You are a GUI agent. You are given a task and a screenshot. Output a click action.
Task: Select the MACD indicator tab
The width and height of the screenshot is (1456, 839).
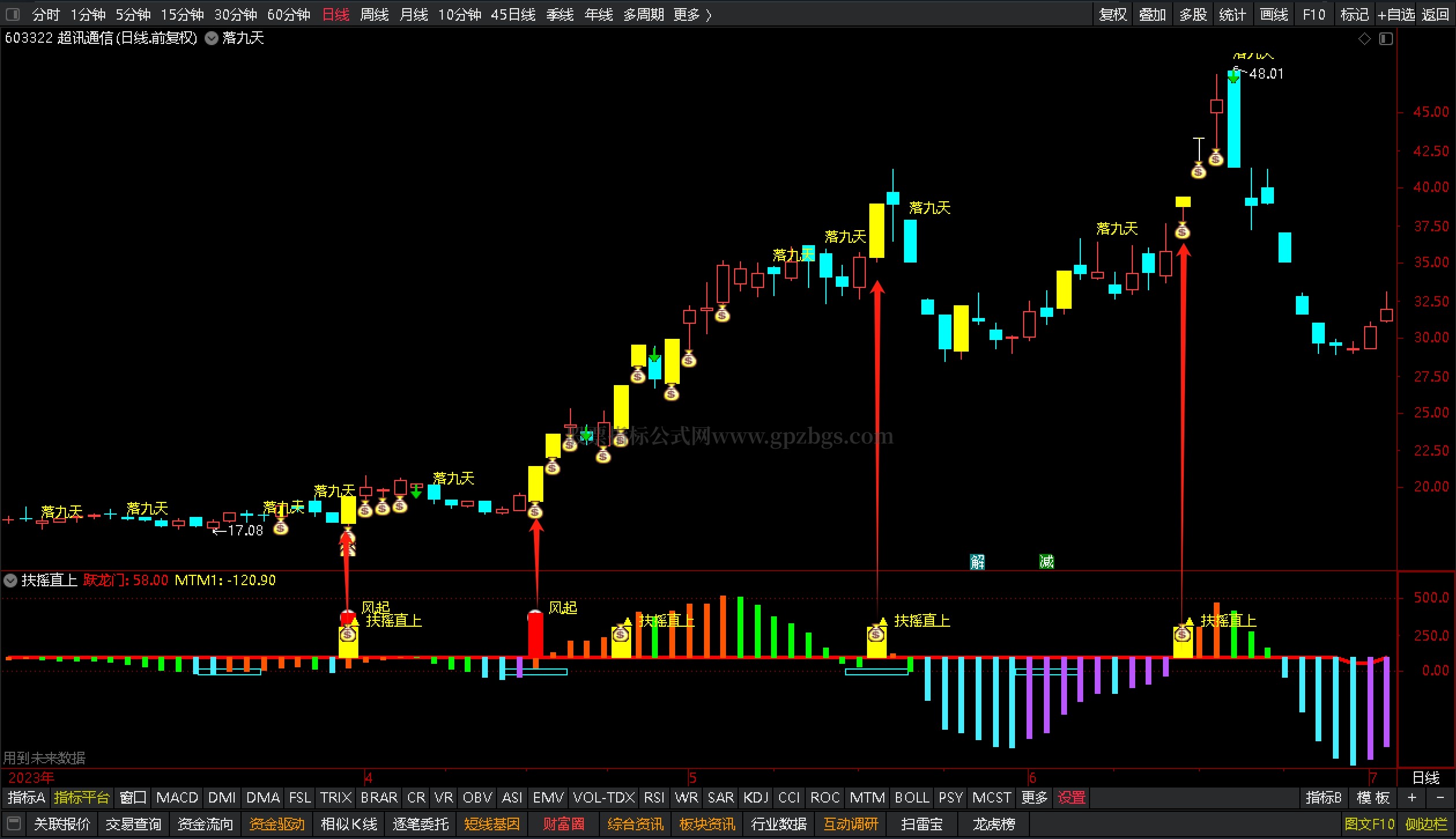(177, 797)
